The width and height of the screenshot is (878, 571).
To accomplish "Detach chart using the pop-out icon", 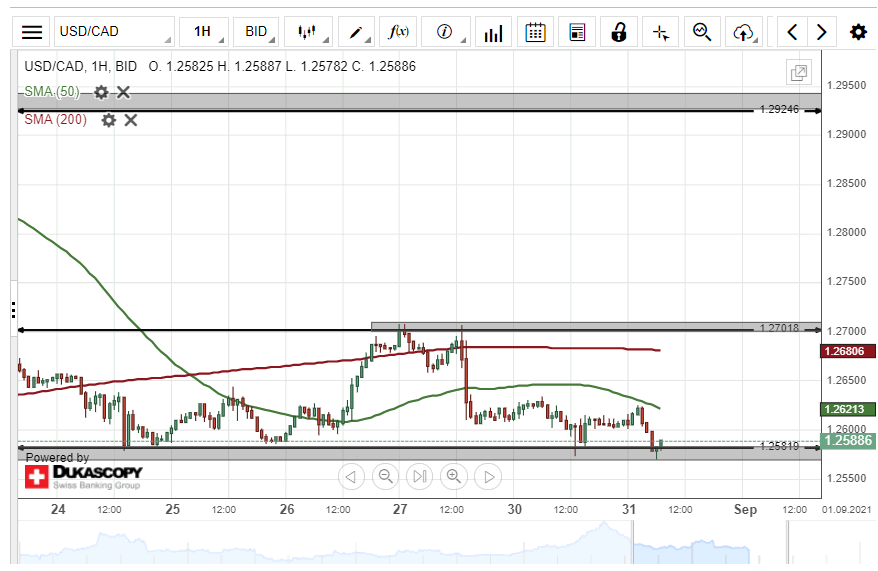I will click(x=798, y=72).
